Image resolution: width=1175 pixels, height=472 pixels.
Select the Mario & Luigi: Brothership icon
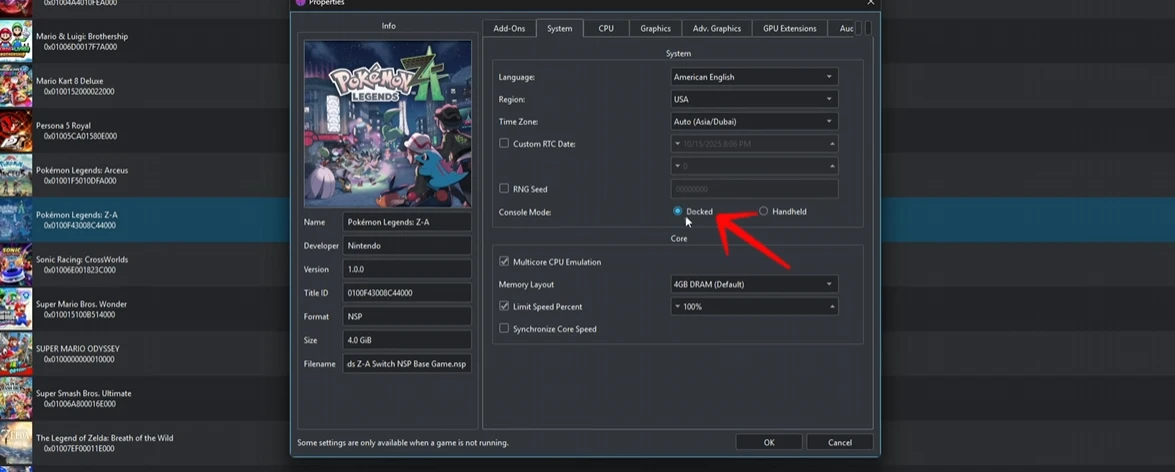click(15, 42)
